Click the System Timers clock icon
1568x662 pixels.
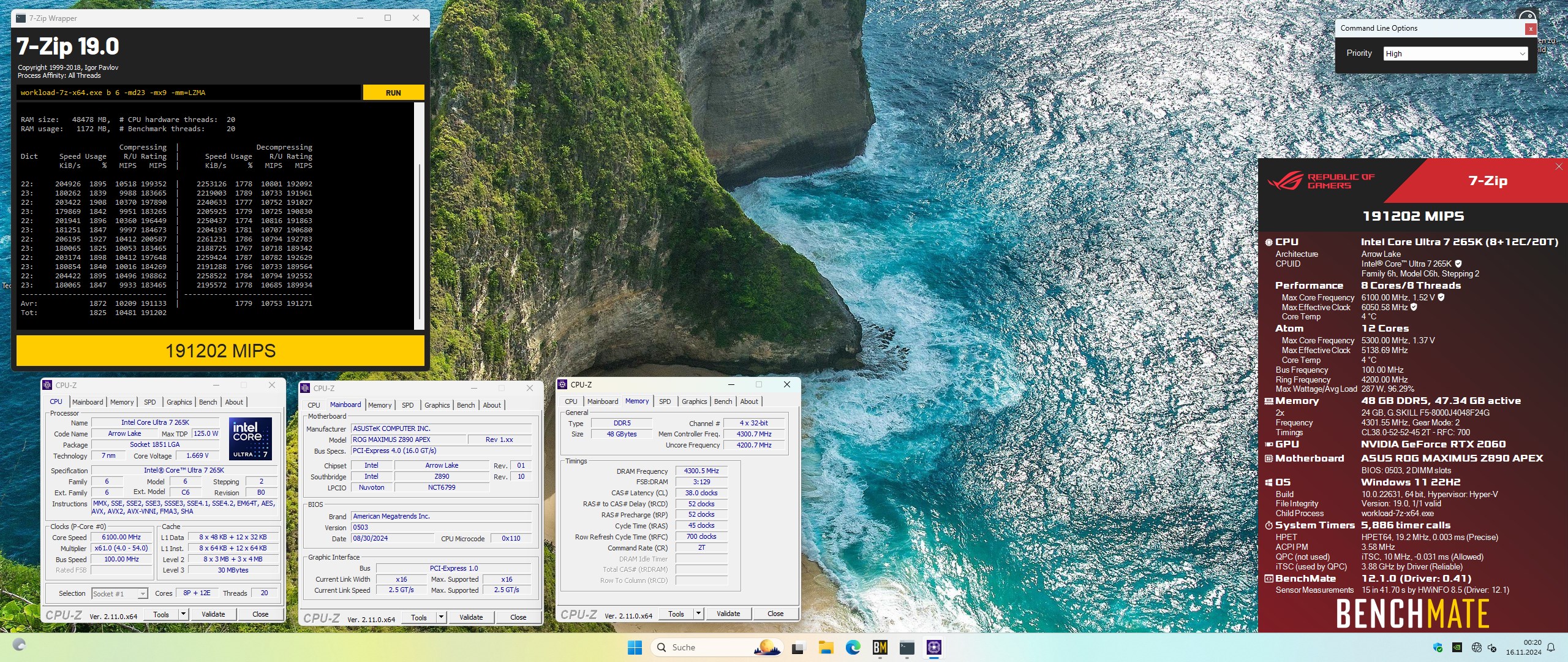click(1269, 525)
